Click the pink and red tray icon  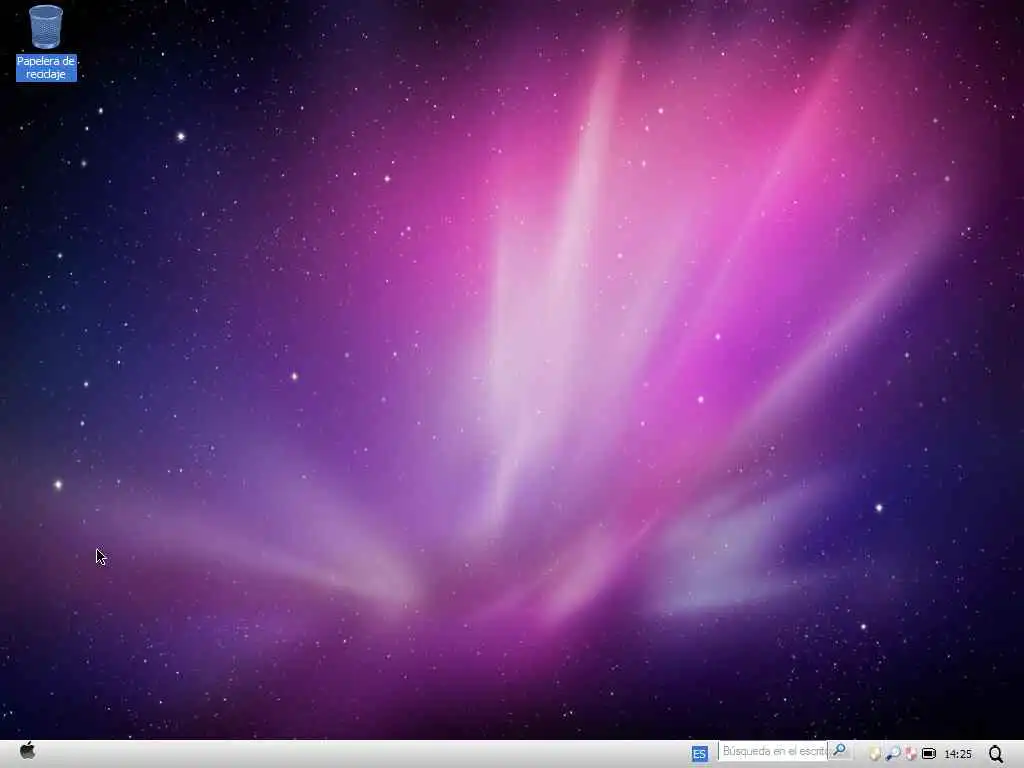[x=910, y=754]
